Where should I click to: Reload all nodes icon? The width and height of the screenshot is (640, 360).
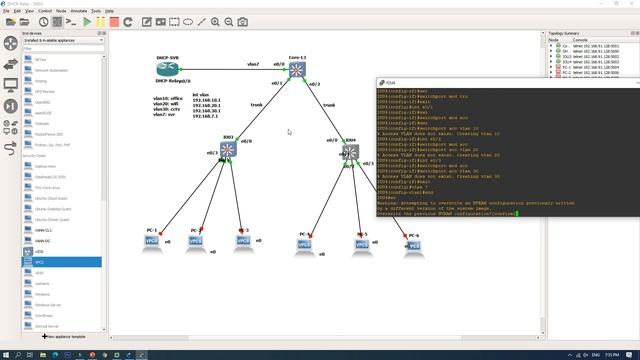coord(128,22)
